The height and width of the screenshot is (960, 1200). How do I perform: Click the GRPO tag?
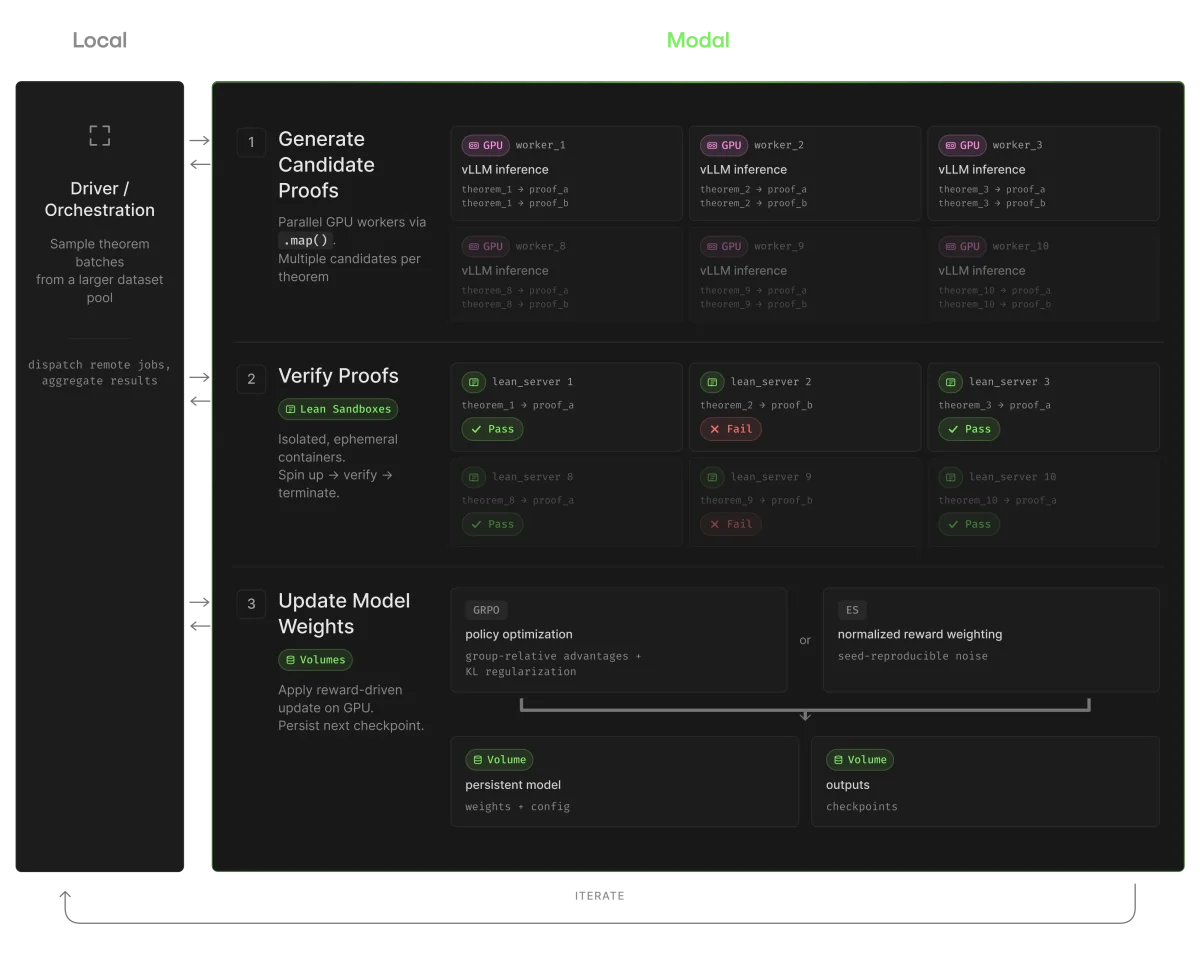pos(487,609)
